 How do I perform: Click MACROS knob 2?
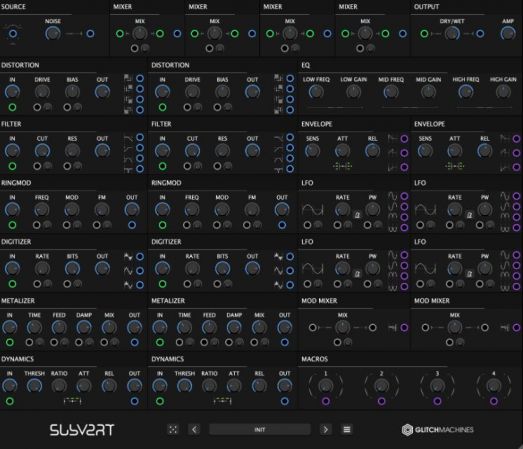click(x=382, y=386)
